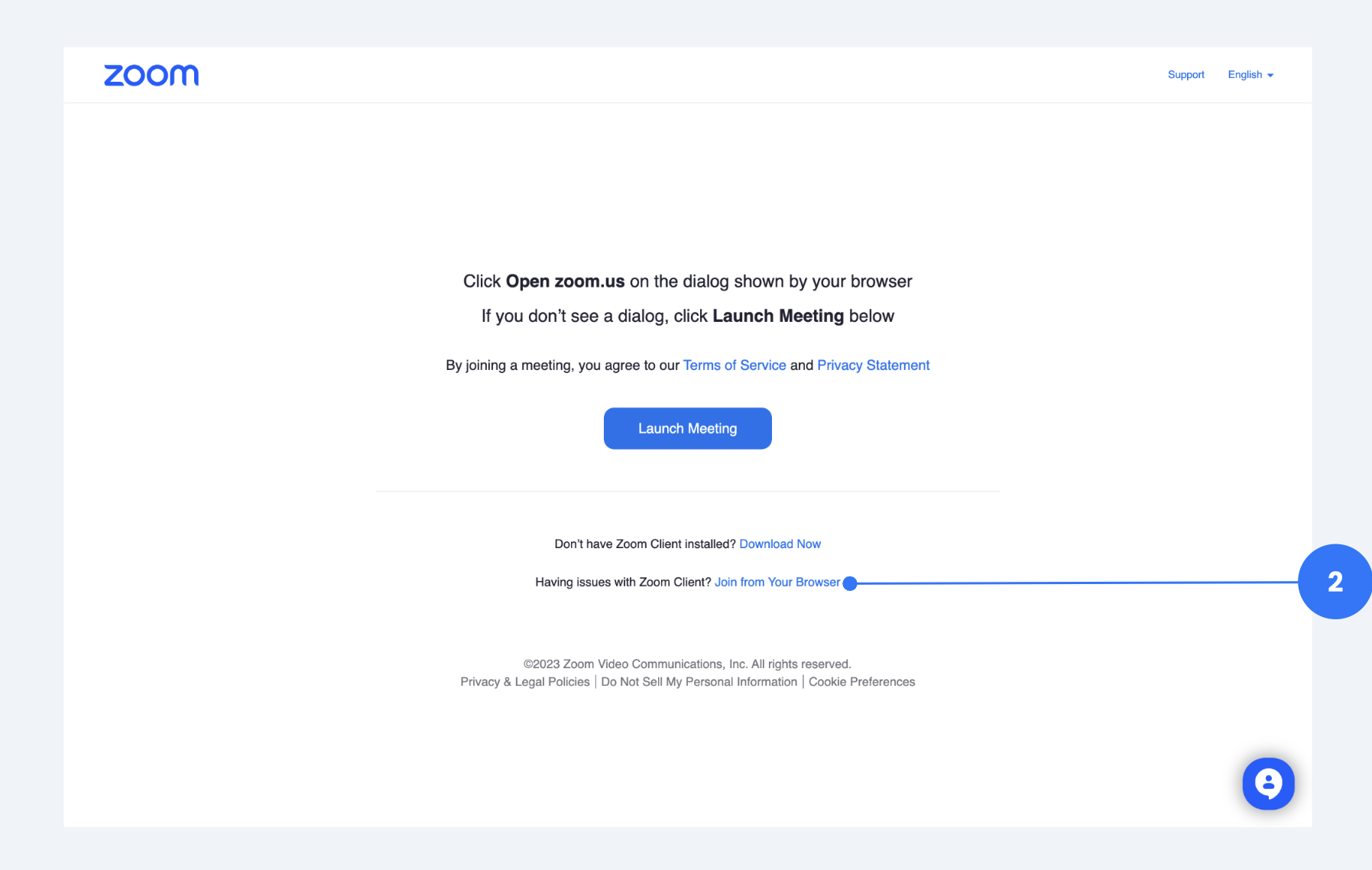Open Privacy & Legal Policies footer link
Screen dimensions: 1372x870
[x=525, y=682]
